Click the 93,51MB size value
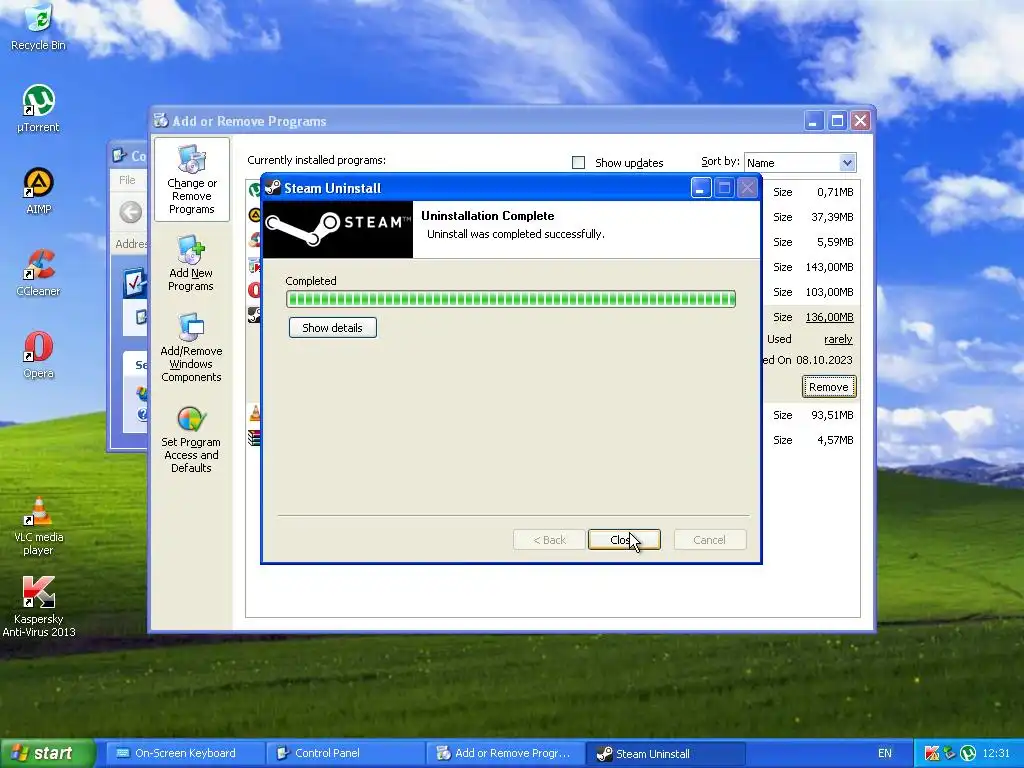The image size is (1024, 768). tap(832, 415)
